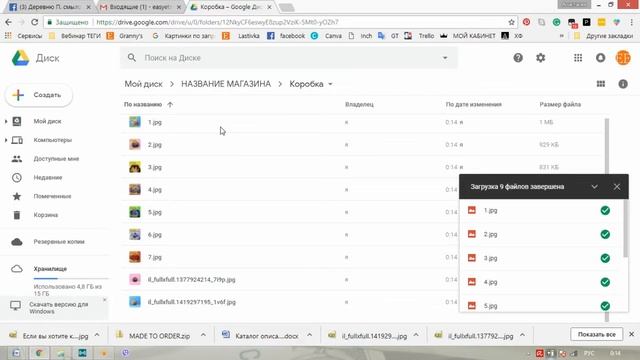Click Показать все downloads button
The image size is (640, 360).
click(x=596, y=334)
